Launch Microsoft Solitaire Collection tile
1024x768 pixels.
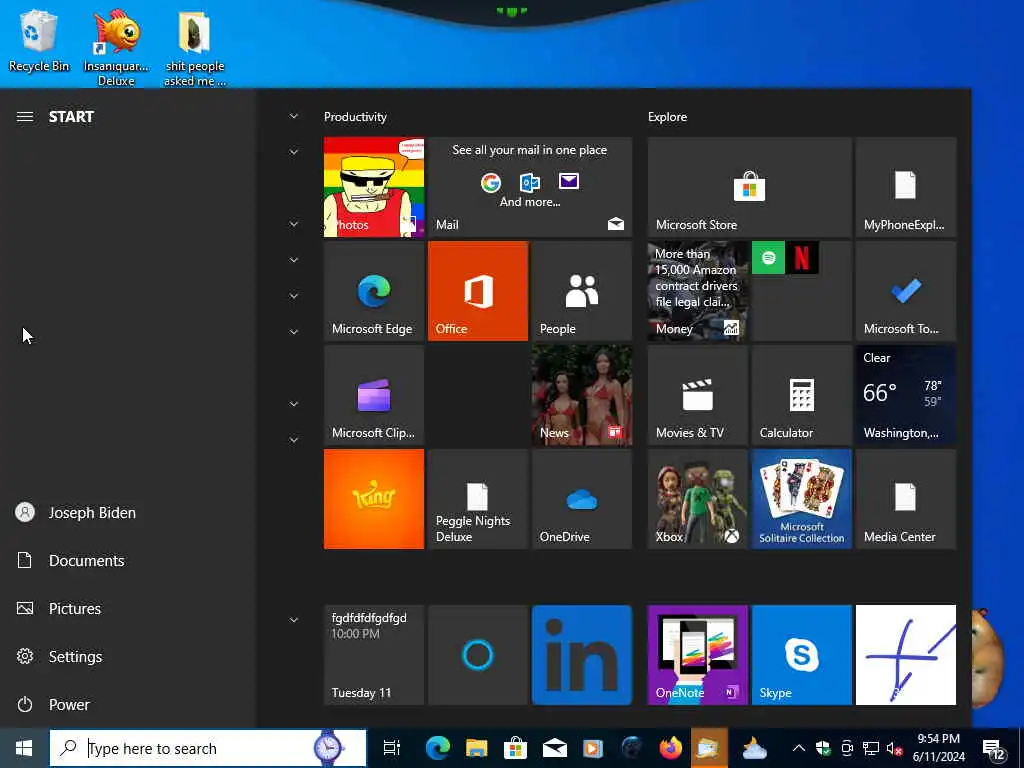coord(801,499)
